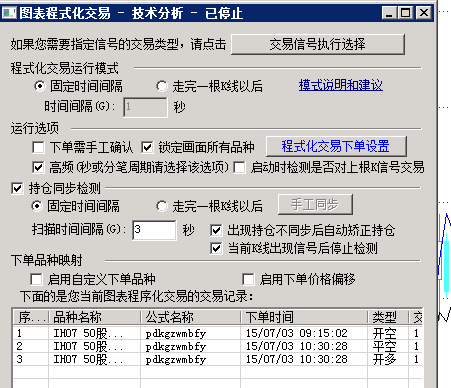The height and width of the screenshot is (388, 451).
Task: Click the 交易信号执行选择 button
Action: [318, 44]
